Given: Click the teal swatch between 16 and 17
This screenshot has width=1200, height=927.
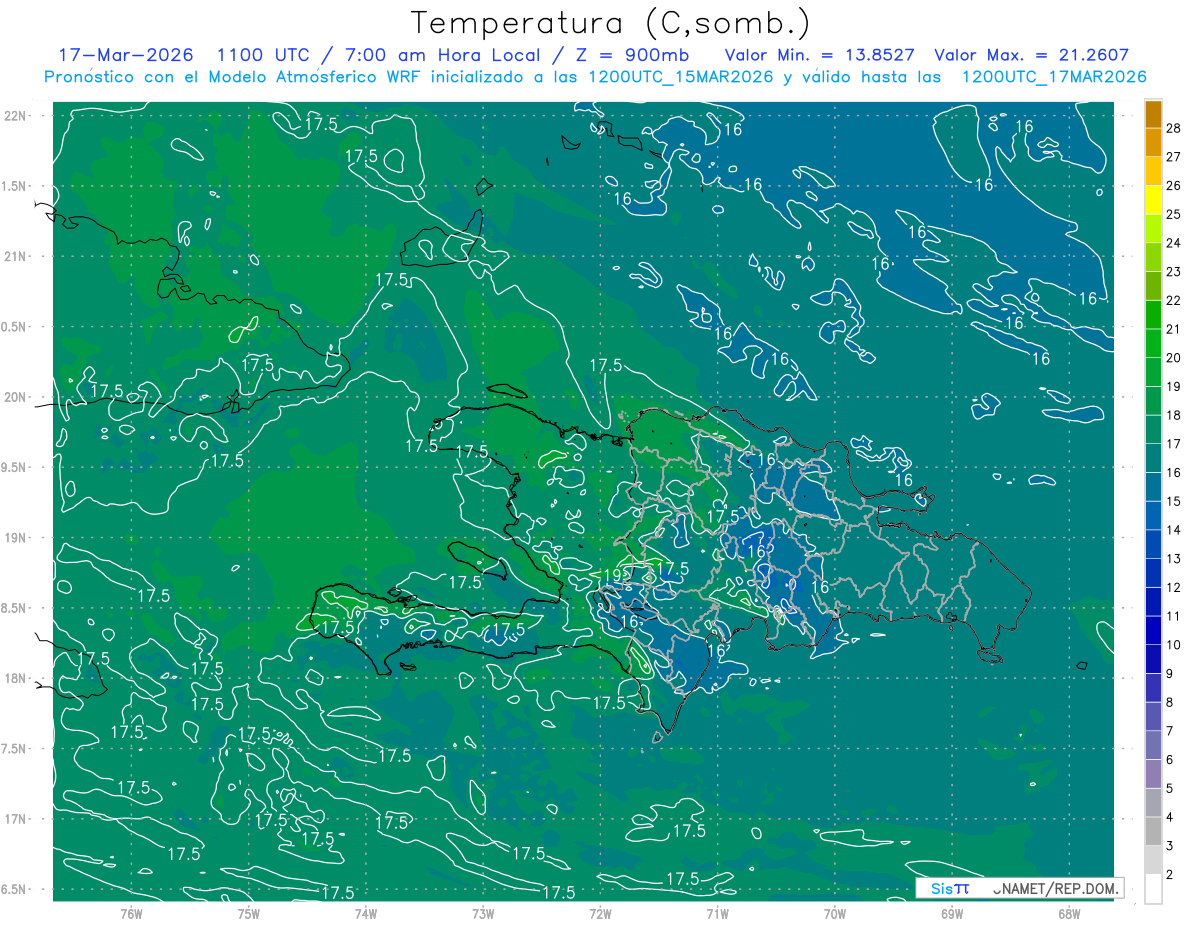Looking at the screenshot, I should [1153, 458].
